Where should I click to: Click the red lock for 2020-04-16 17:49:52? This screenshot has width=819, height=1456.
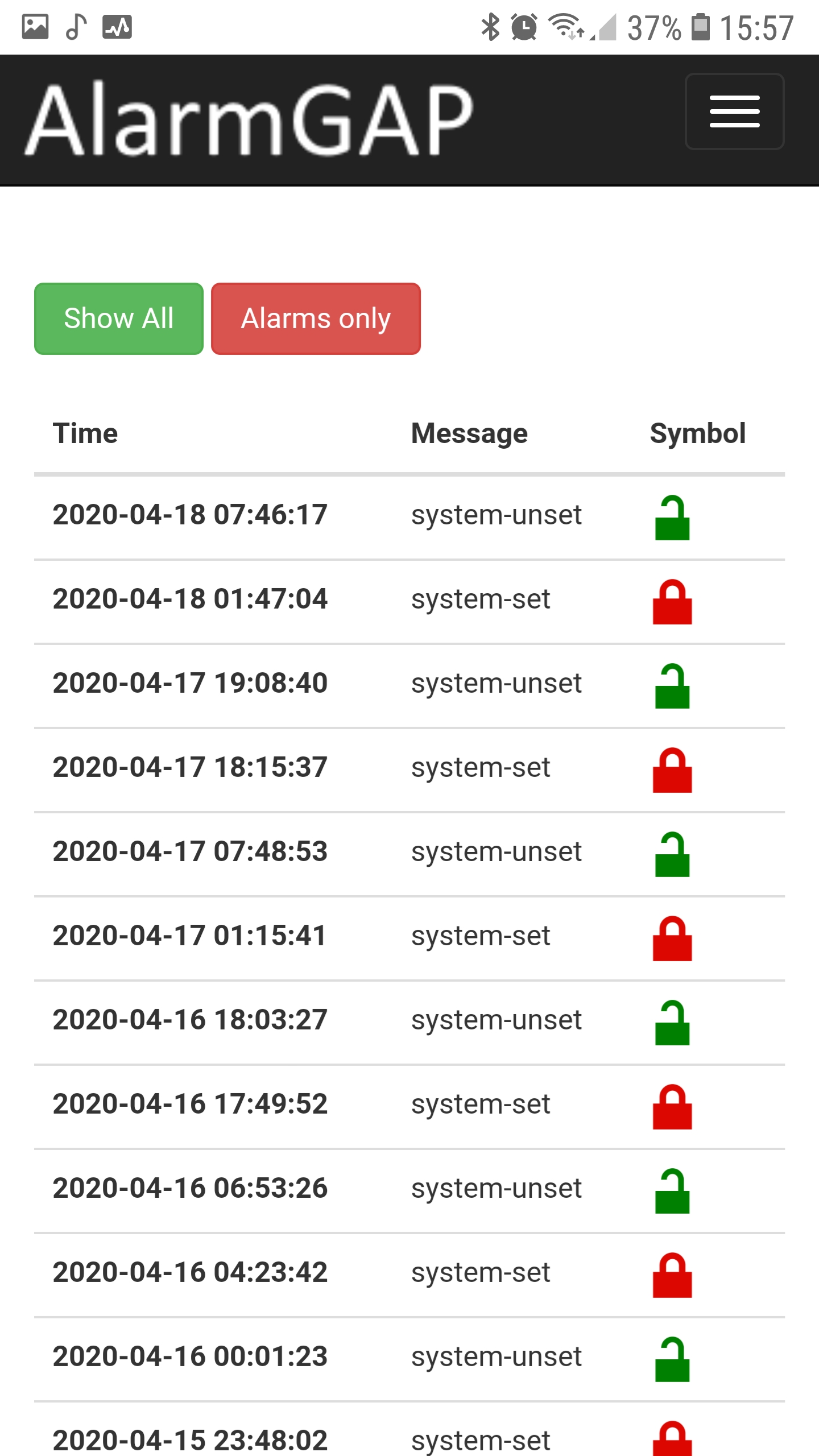[672, 1107]
